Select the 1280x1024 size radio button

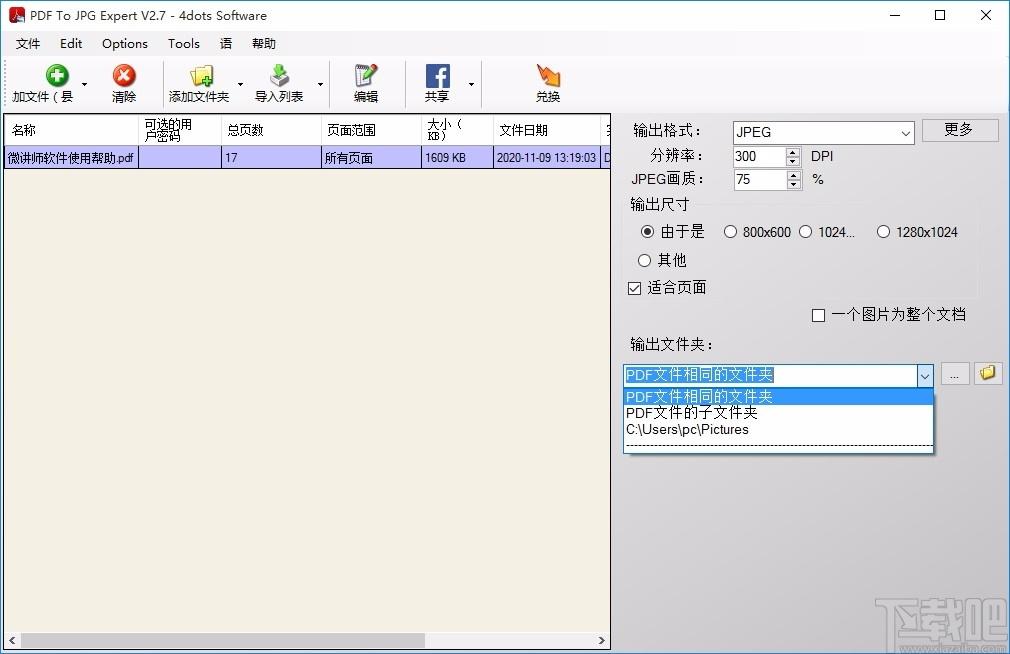pyautogui.click(x=883, y=231)
